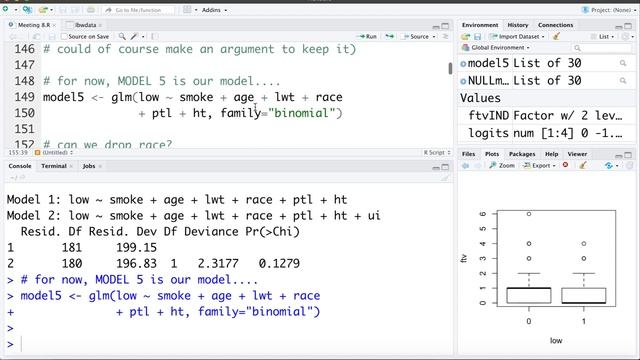Click the console input prompt line
Screen dimensions: 640x360
point(229,344)
